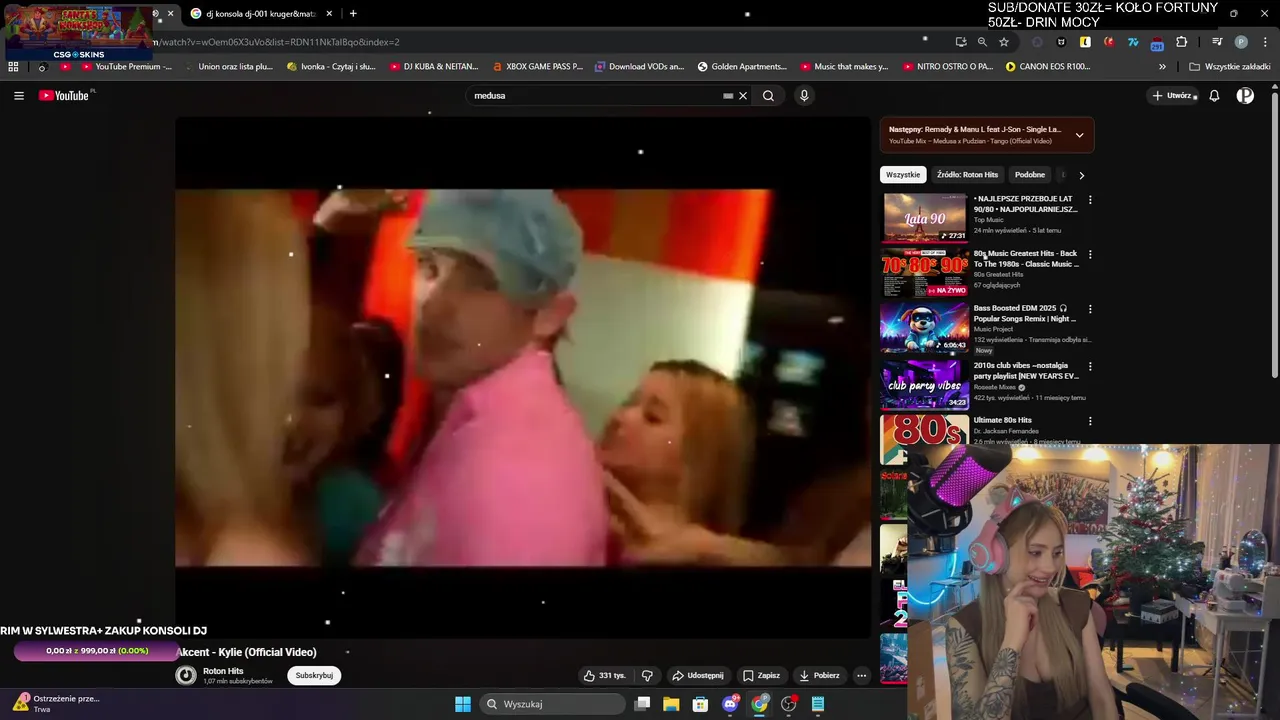Click the YouTube page scrollbar thumb
This screenshot has height=720, width=1280.
[1275, 235]
